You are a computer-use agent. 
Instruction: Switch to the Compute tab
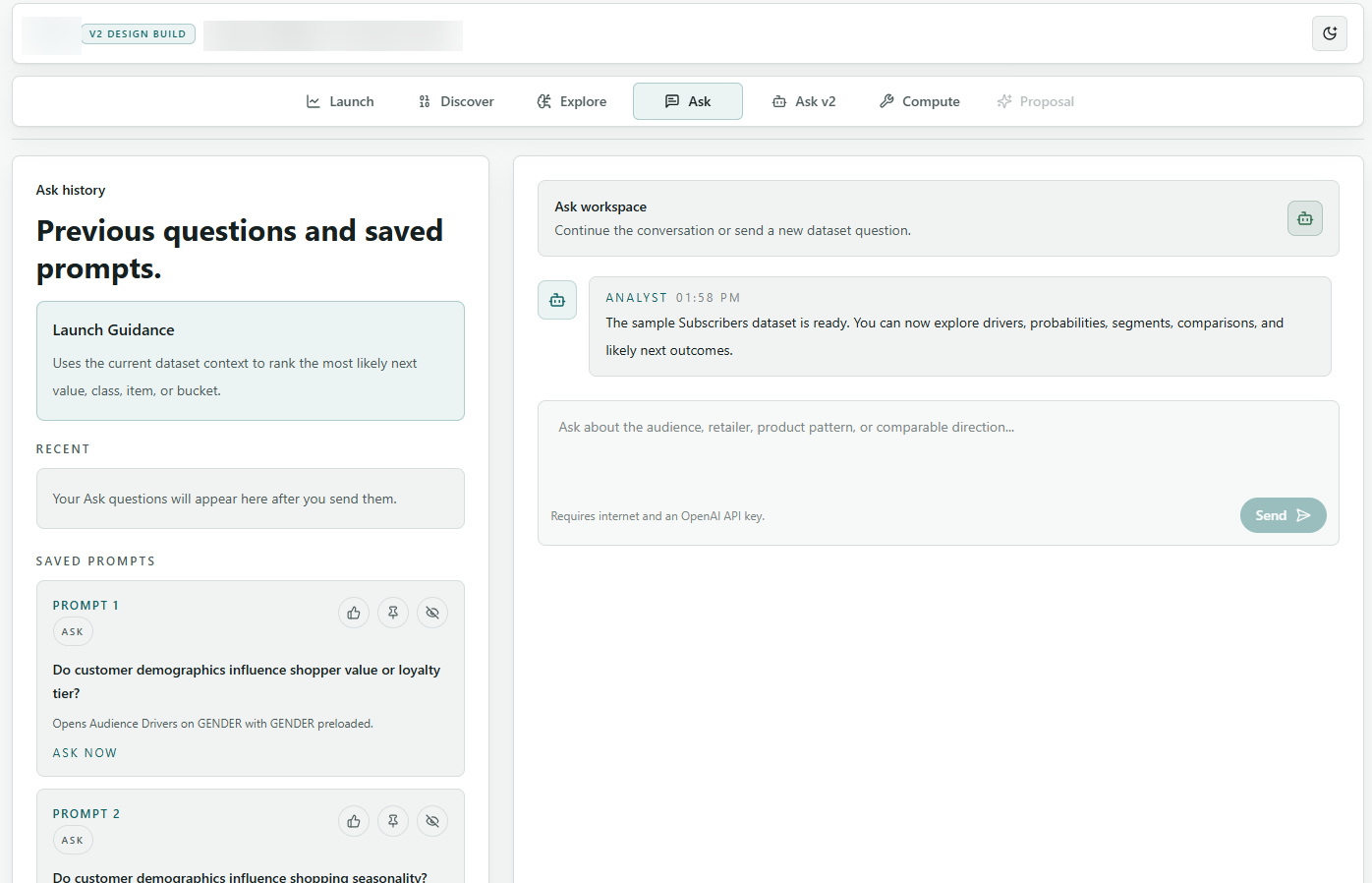[920, 101]
